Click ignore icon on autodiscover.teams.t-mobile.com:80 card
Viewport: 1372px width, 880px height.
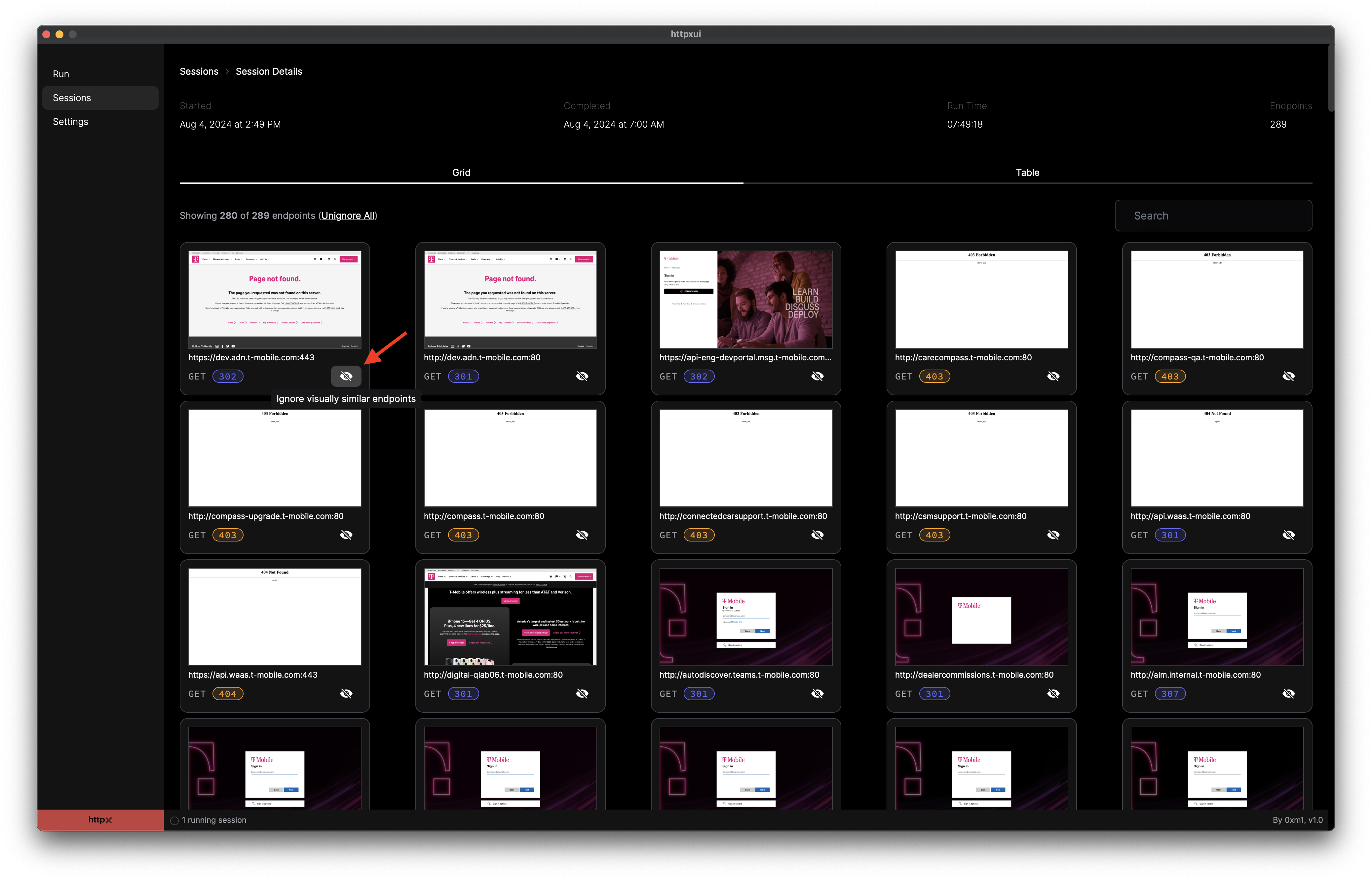point(818,694)
